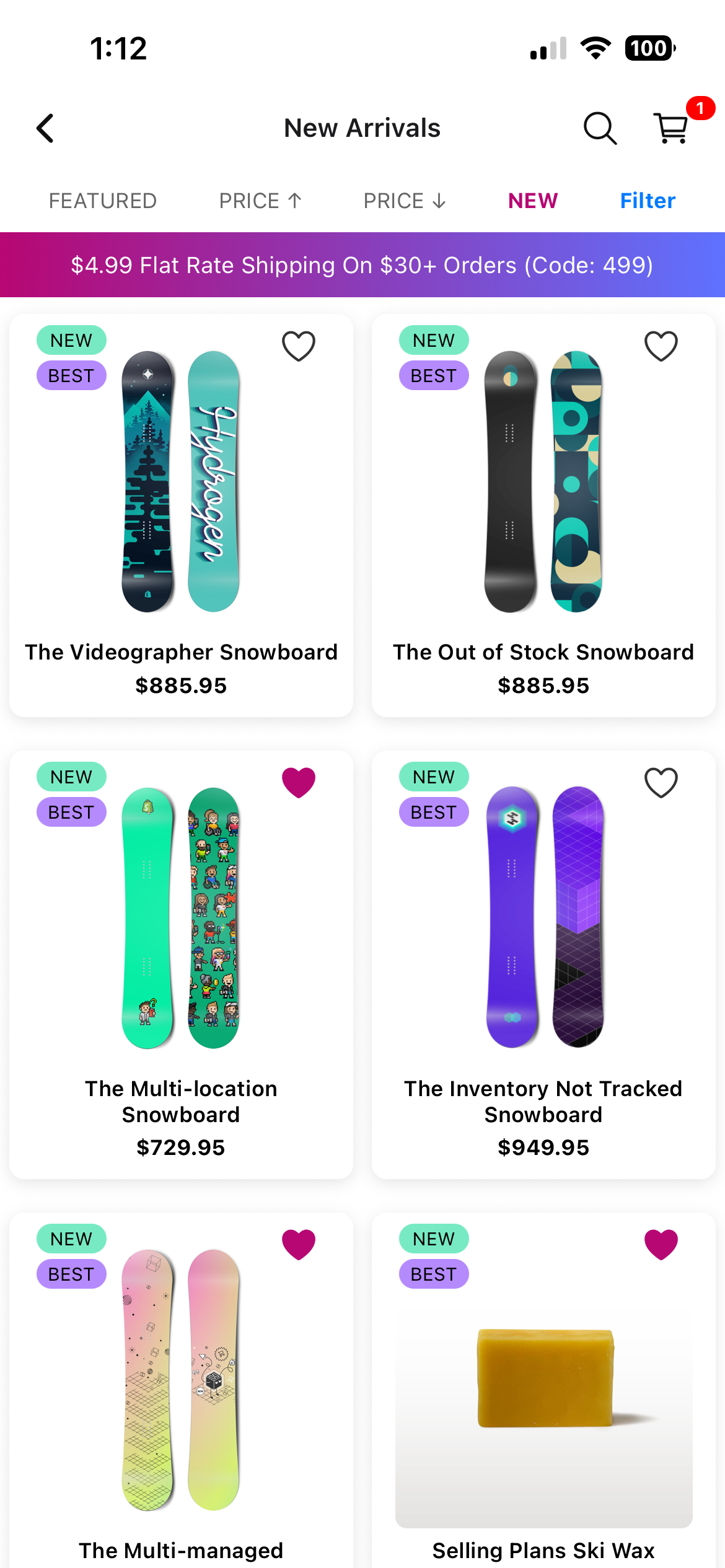The width and height of the screenshot is (725, 1568).
Task: Open The Videographer Snowboard product title
Action: click(181, 652)
